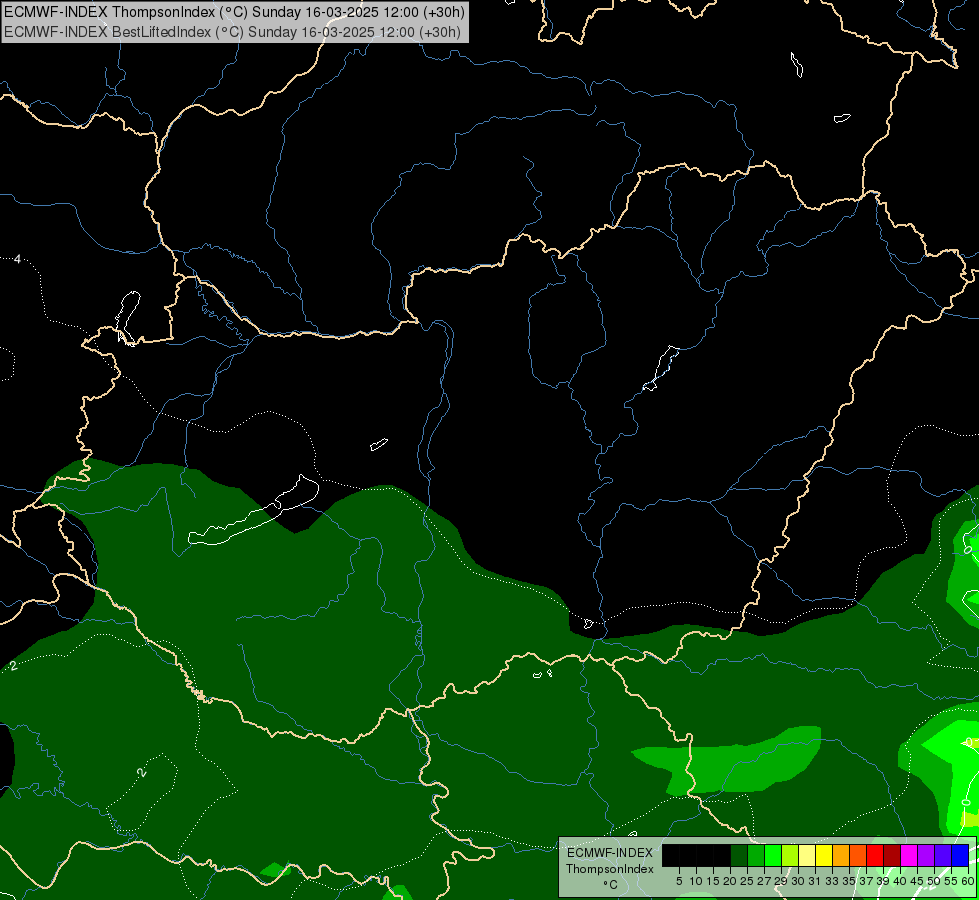Click legend scale value "10"

pyautogui.click(x=696, y=881)
